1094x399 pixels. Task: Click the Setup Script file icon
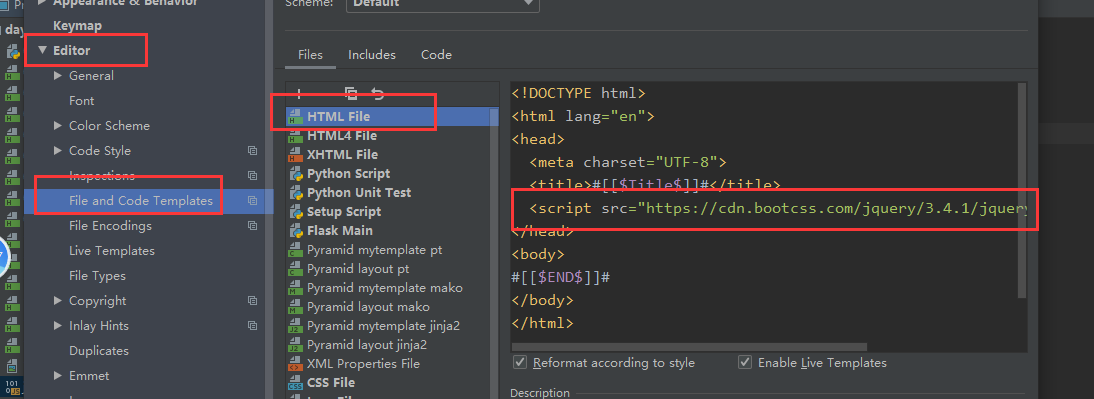[x=295, y=211]
